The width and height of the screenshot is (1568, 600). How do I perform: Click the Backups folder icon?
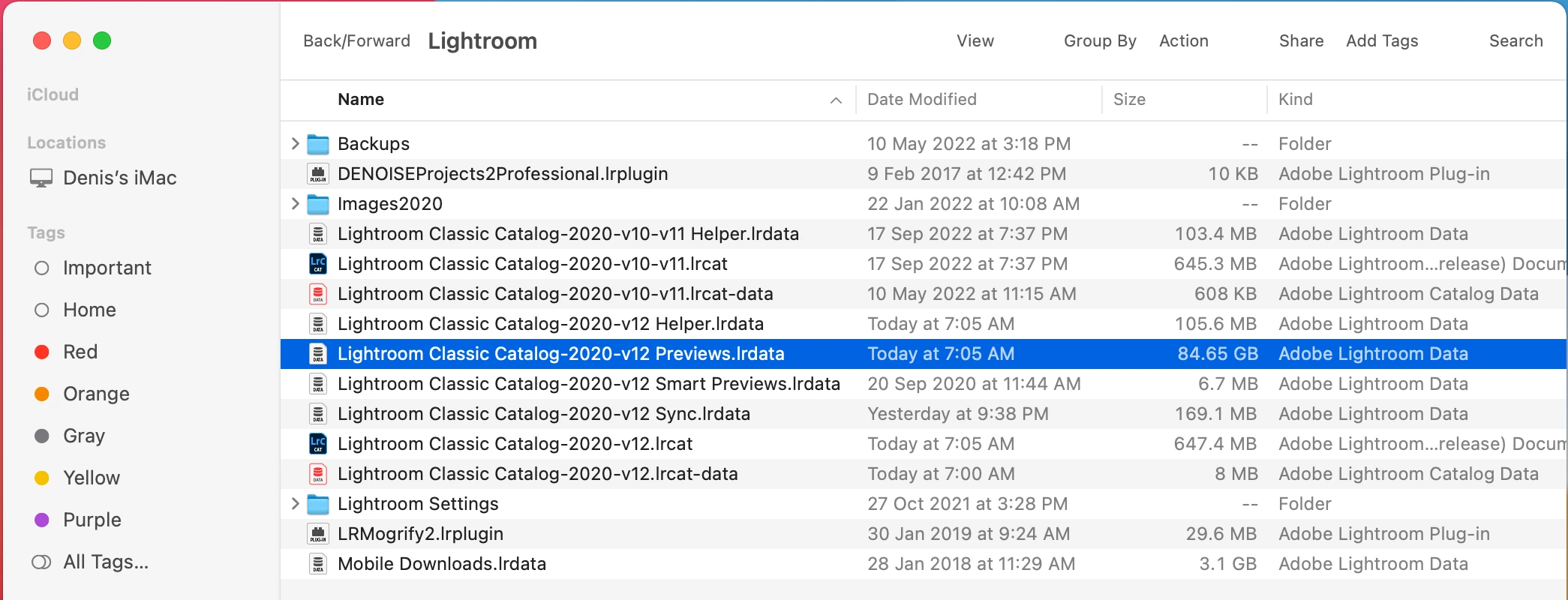click(x=319, y=144)
